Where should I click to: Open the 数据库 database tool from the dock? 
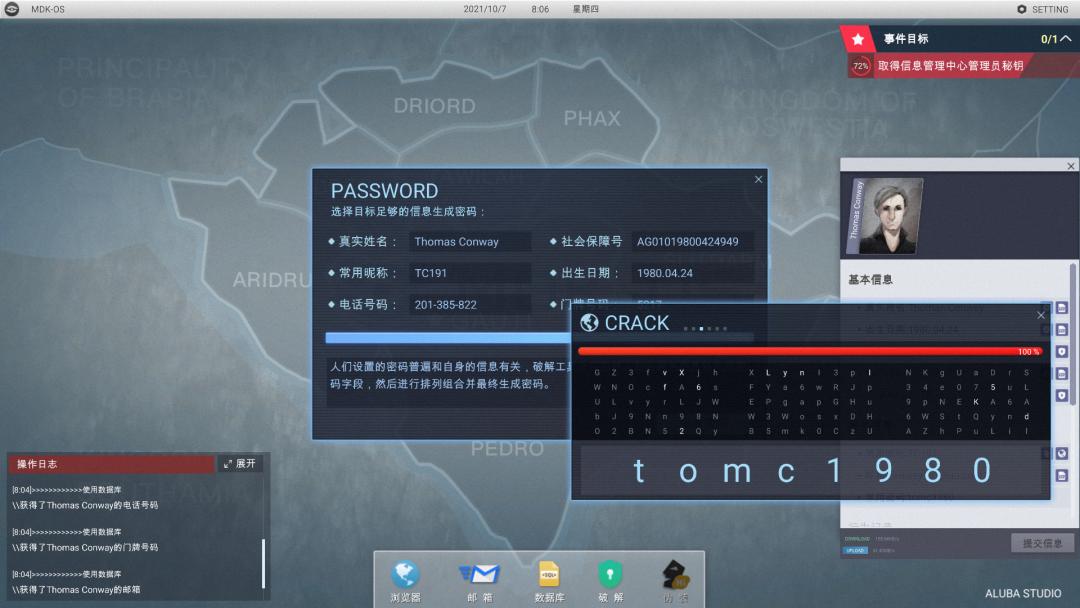coord(548,578)
